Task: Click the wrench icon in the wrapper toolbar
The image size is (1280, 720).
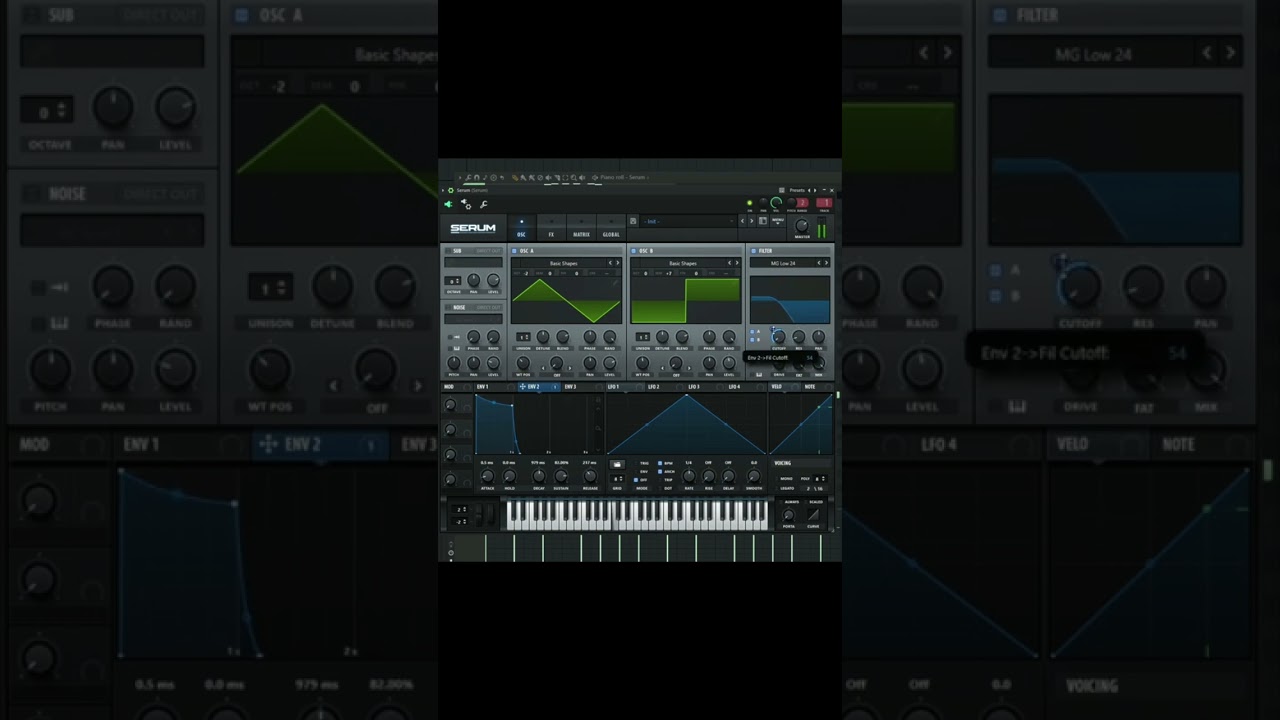Action: (484, 204)
